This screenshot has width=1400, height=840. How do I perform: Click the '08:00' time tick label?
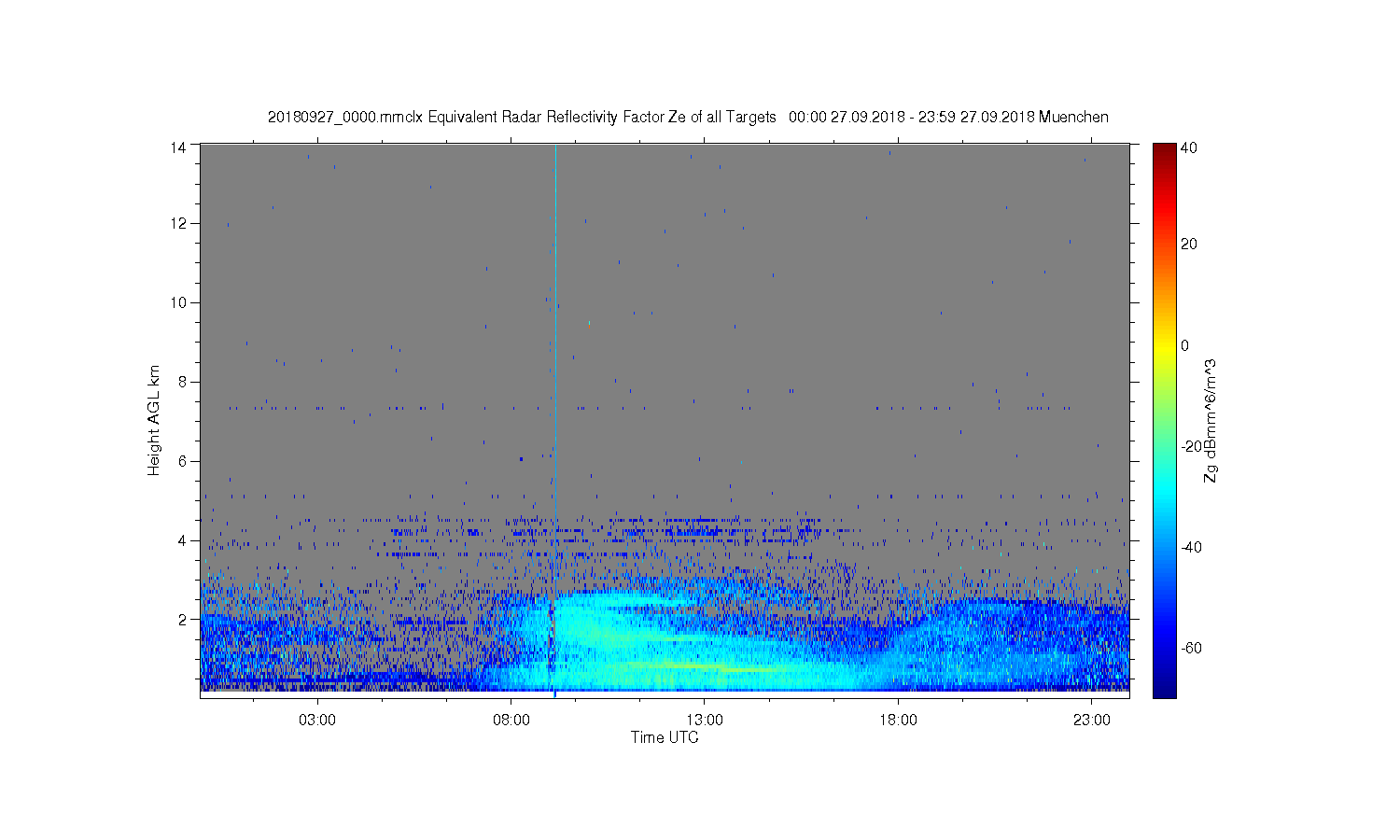(511, 720)
